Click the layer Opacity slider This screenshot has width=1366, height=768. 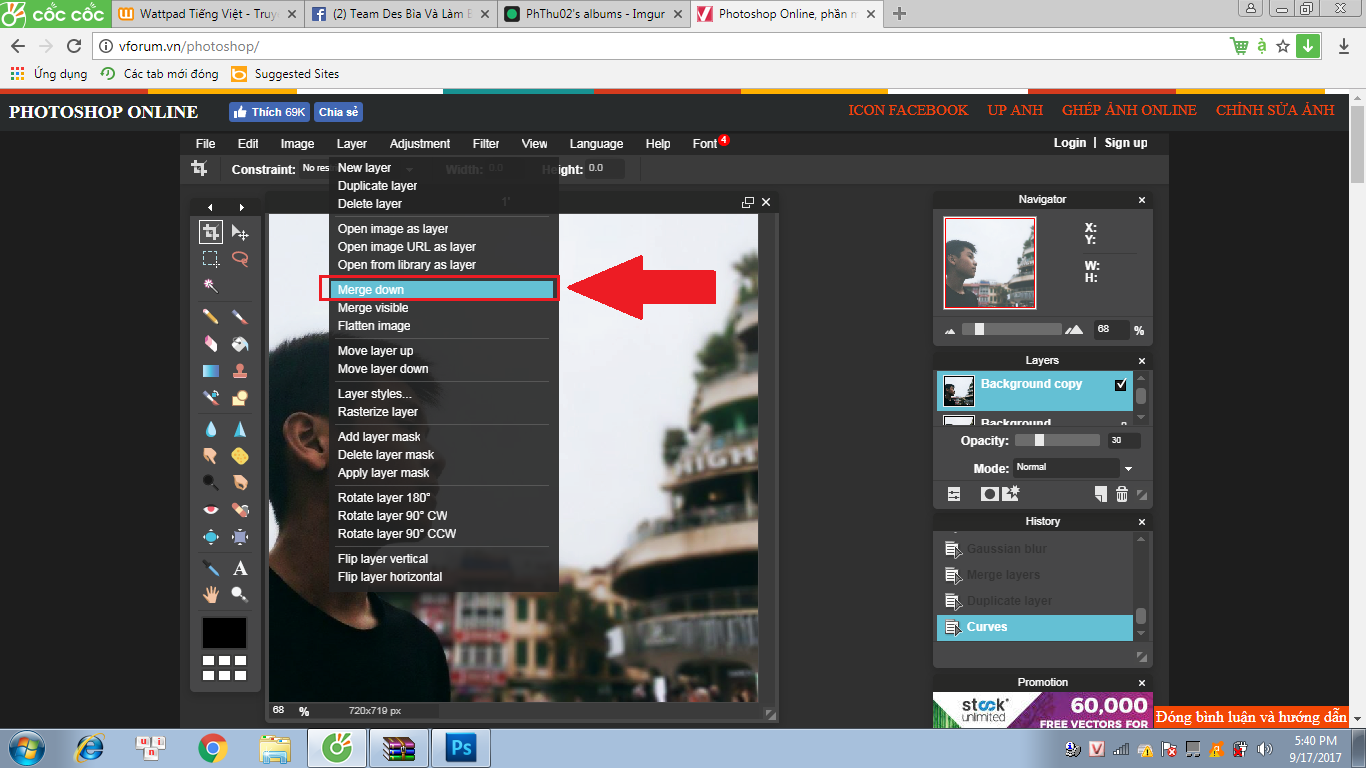click(1057, 440)
